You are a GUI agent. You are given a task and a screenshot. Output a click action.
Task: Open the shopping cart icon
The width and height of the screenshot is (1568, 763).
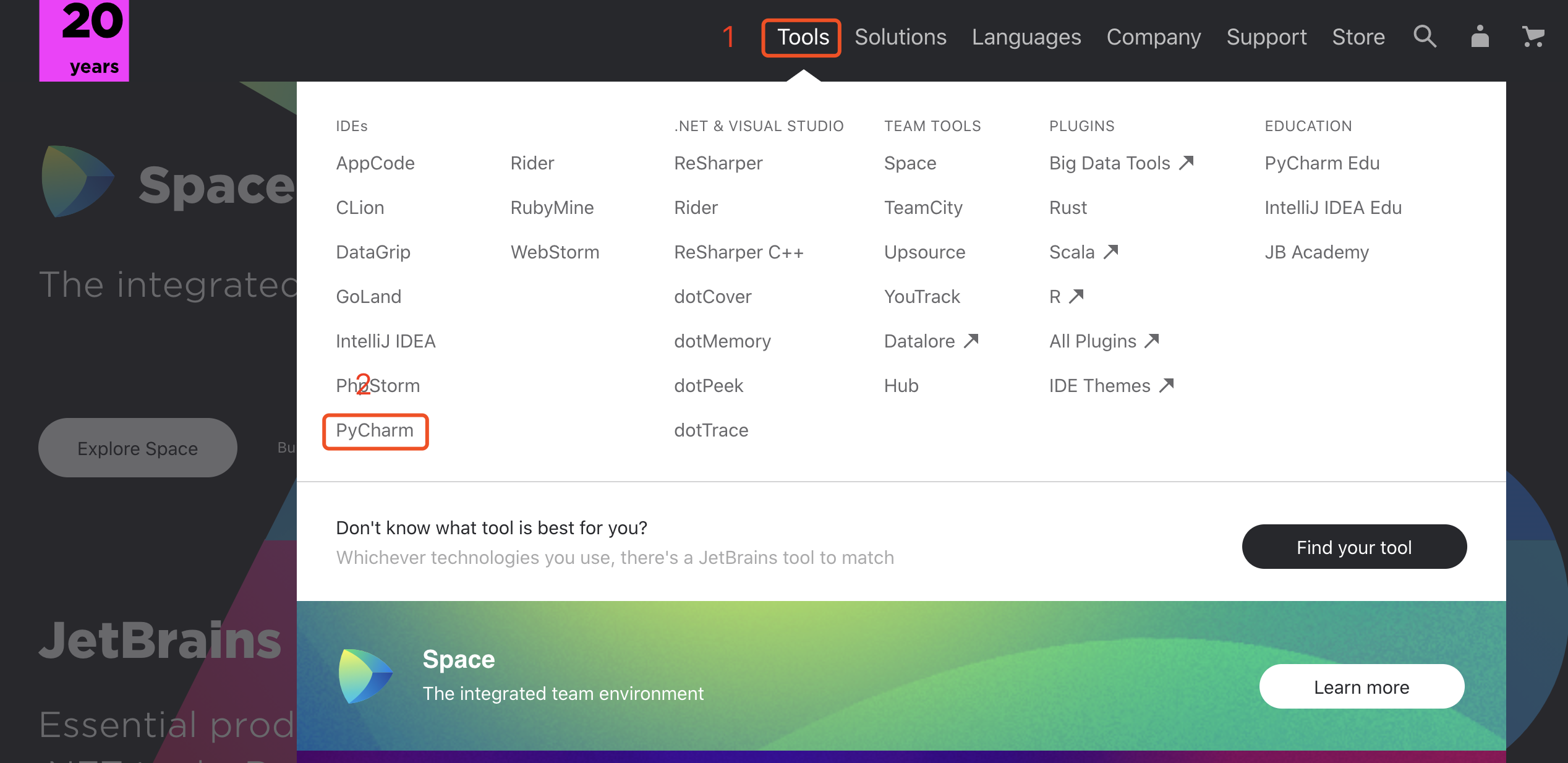pyautogui.click(x=1533, y=37)
